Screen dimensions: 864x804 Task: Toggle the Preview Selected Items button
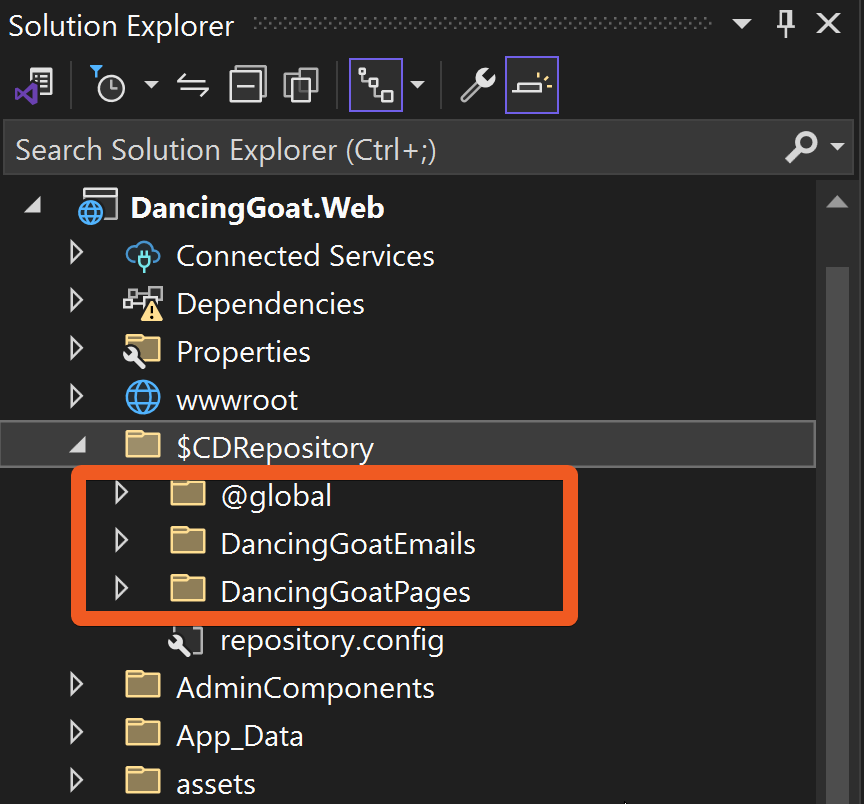(531, 86)
